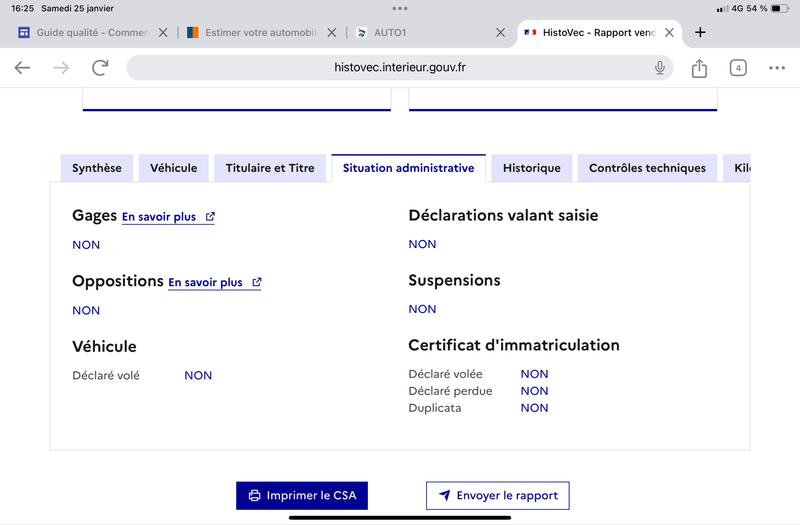This screenshot has width=800, height=525.
Task: Close the Estimer votre automobile tab
Action: pyautogui.click(x=332, y=33)
